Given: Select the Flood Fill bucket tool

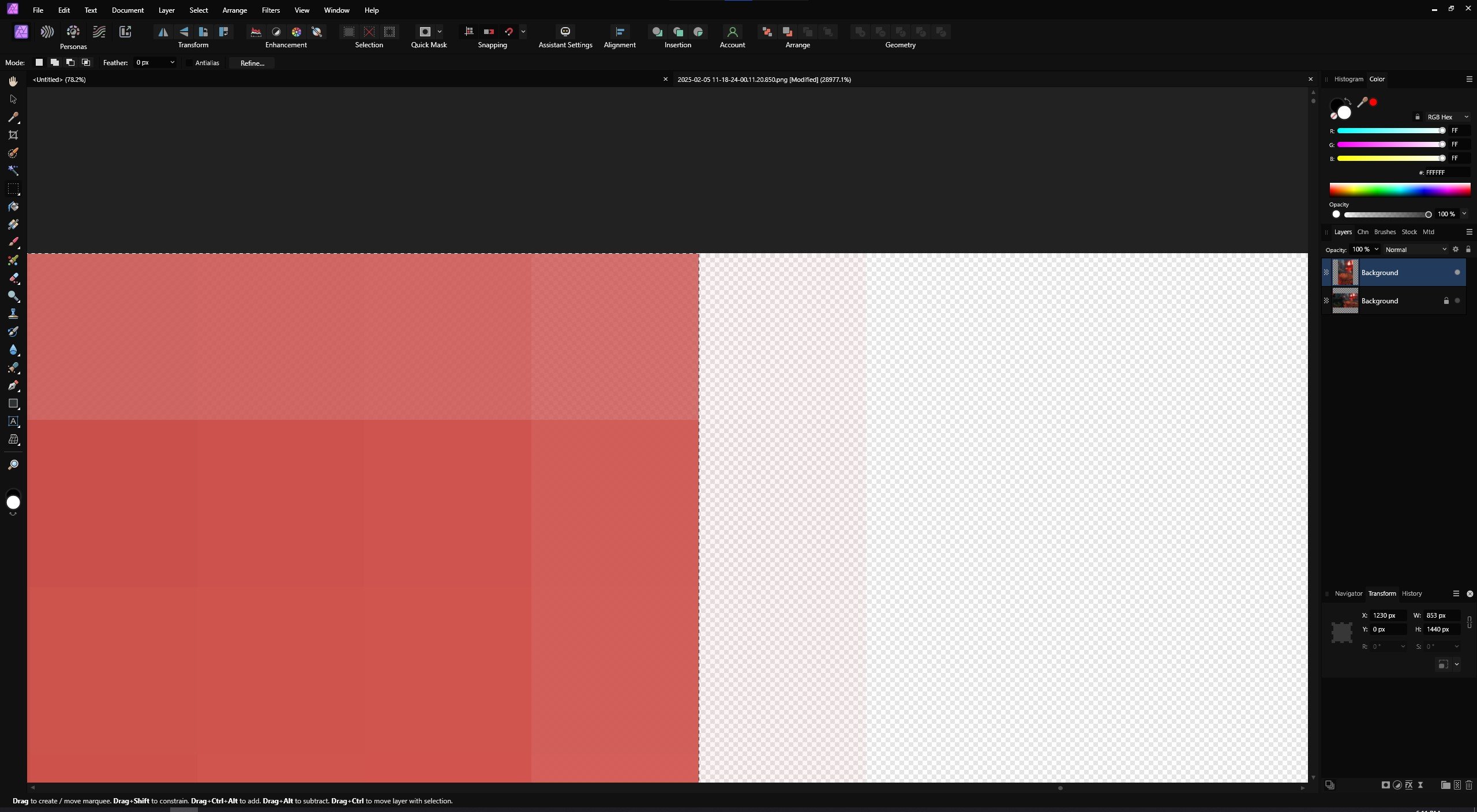Looking at the screenshot, I should point(13,206).
